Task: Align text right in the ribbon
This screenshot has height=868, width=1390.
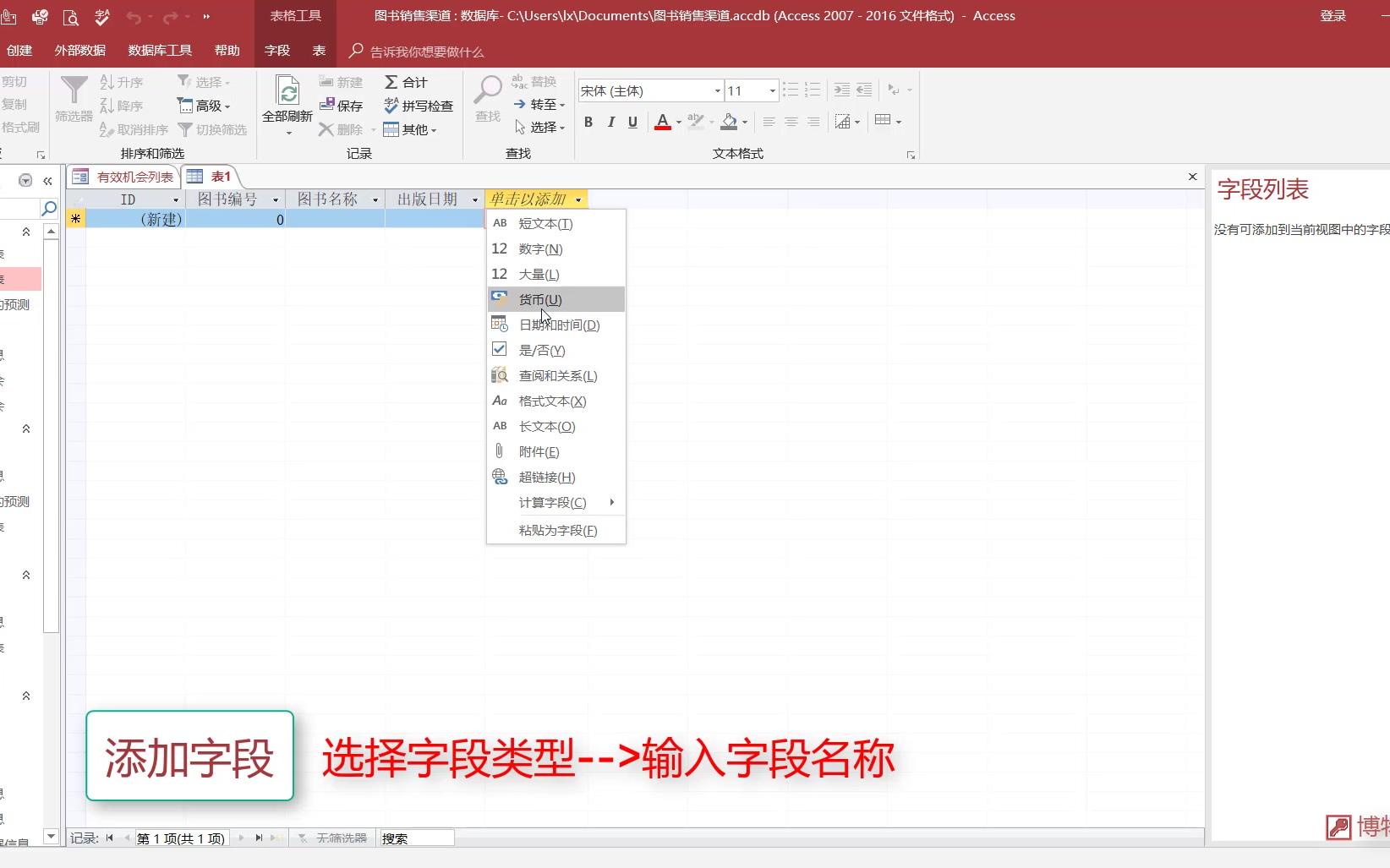Action: [813, 122]
